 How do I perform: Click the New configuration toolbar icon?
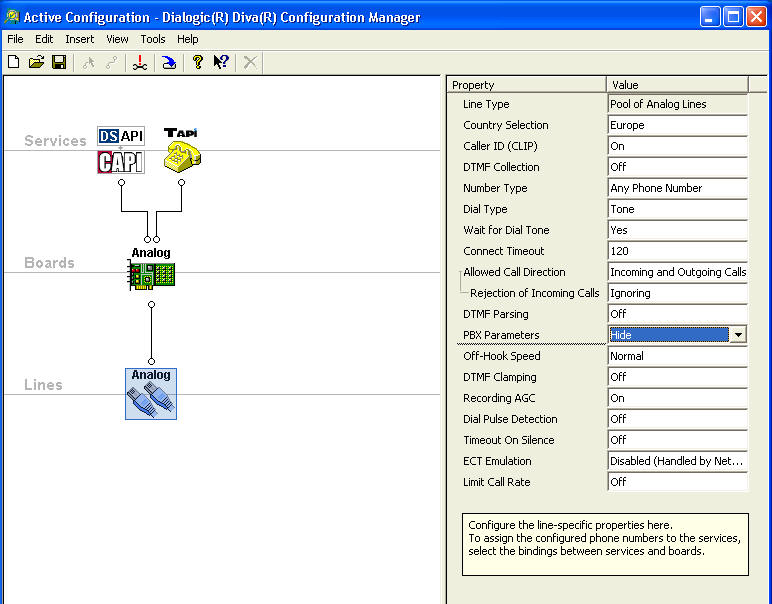[x=14, y=63]
